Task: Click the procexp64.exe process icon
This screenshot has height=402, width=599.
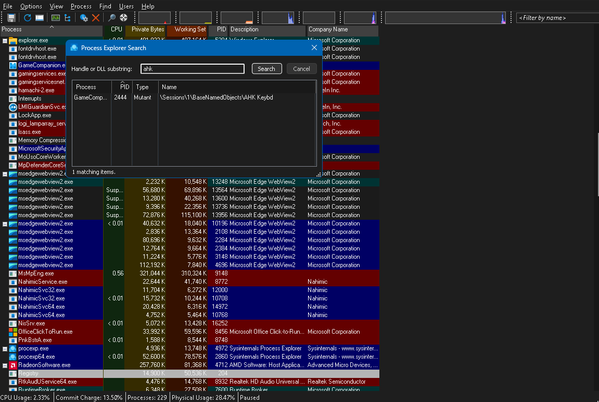Action: point(13,357)
